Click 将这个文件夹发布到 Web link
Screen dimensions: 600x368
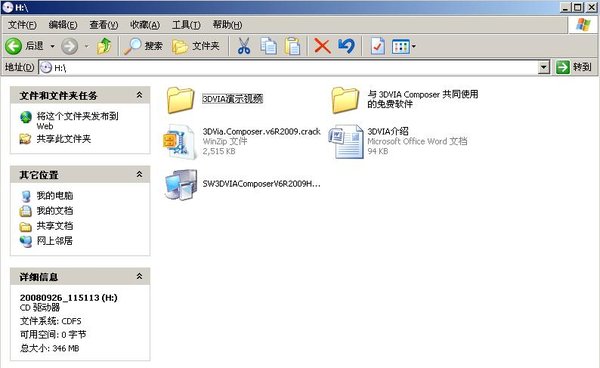[77, 121]
